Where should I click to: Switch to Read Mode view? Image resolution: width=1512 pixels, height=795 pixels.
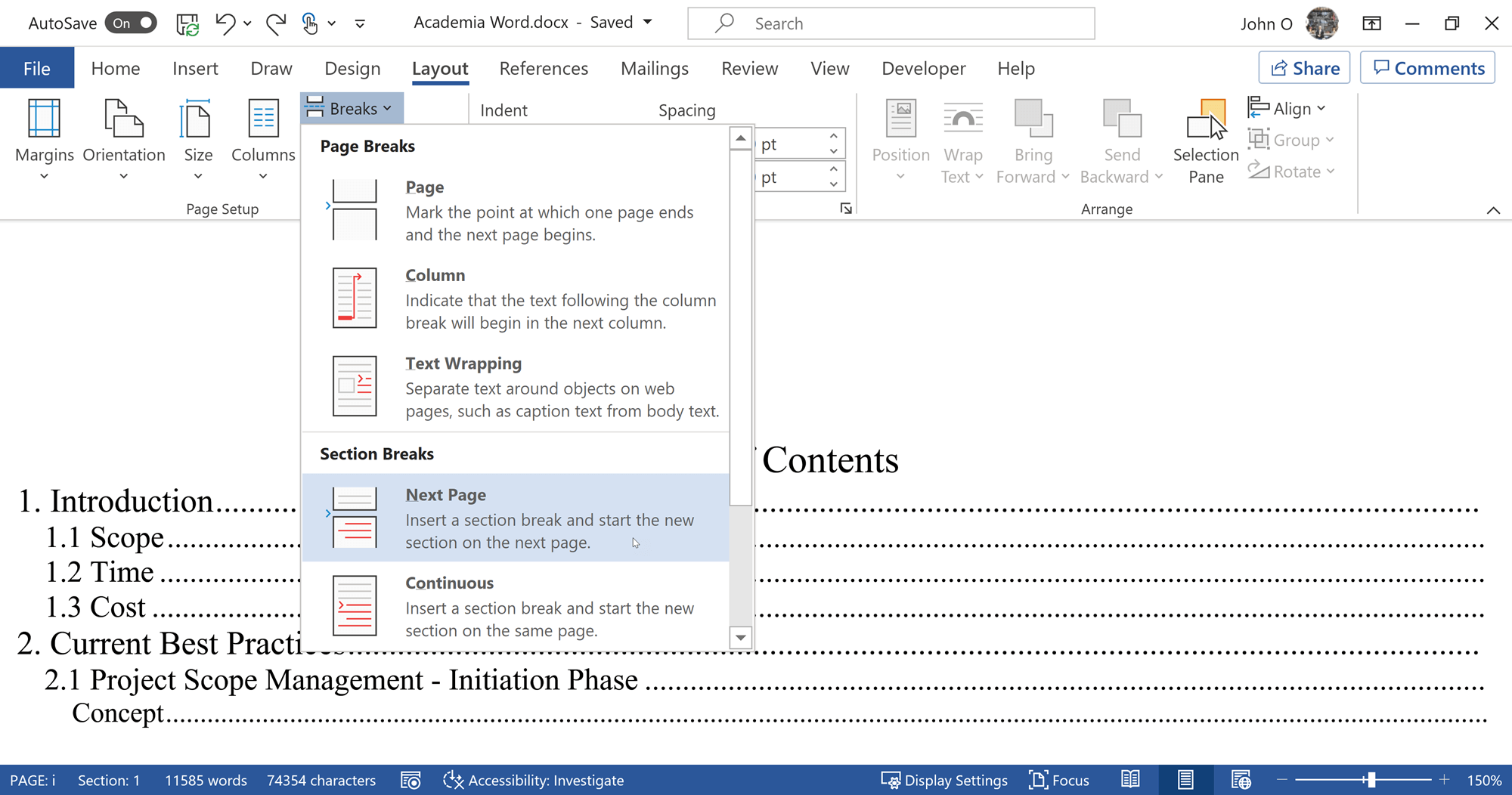[1130, 780]
